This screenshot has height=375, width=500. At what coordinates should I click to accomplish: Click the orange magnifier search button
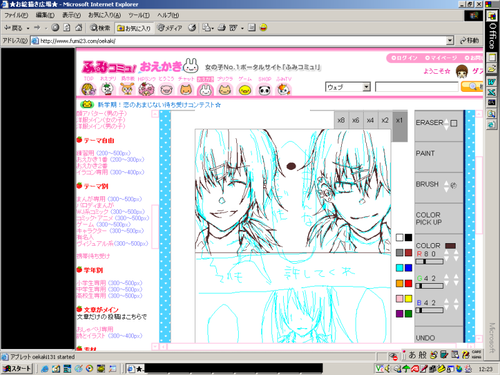472,87
